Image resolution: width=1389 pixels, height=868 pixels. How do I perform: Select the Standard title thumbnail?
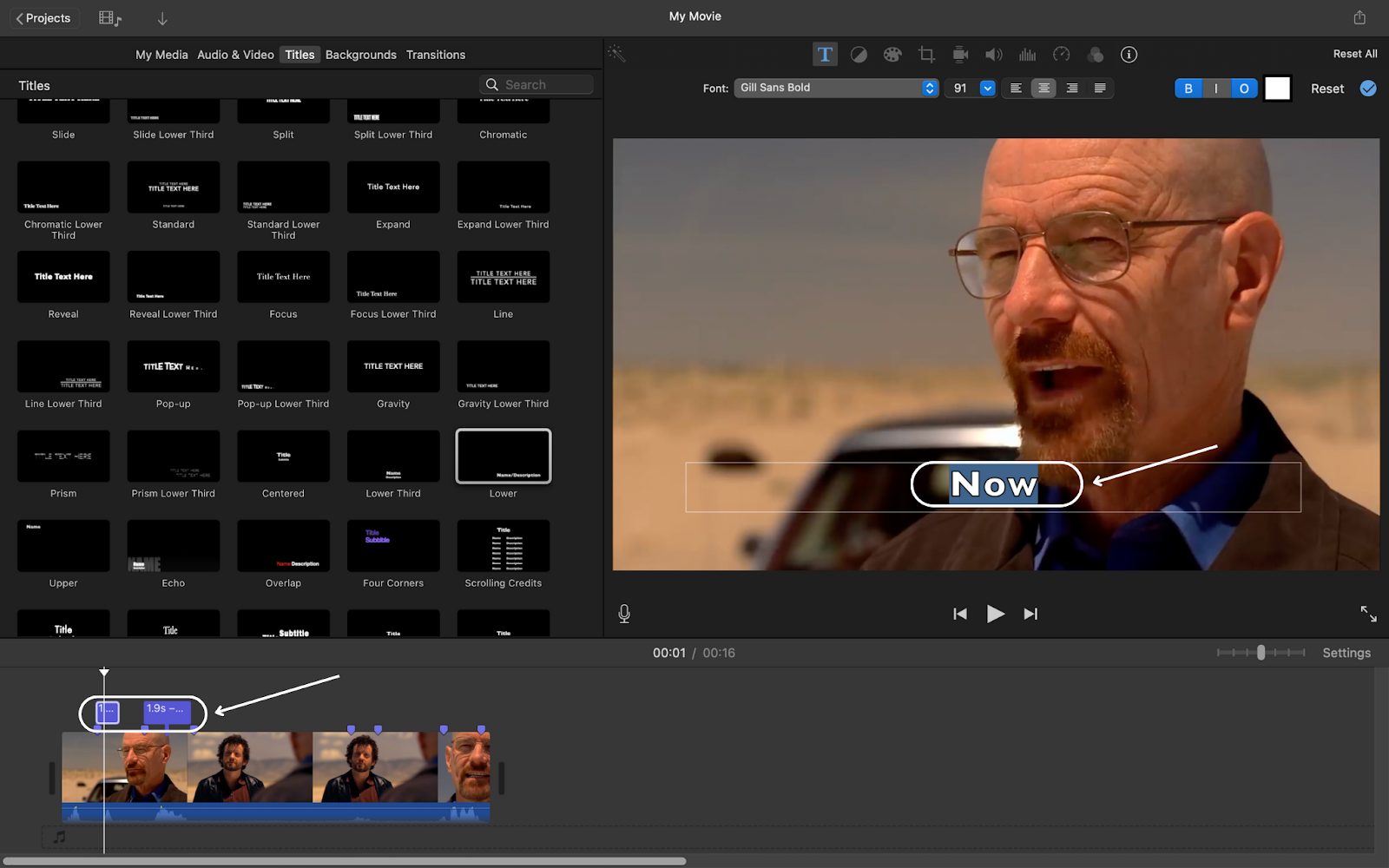point(174,187)
